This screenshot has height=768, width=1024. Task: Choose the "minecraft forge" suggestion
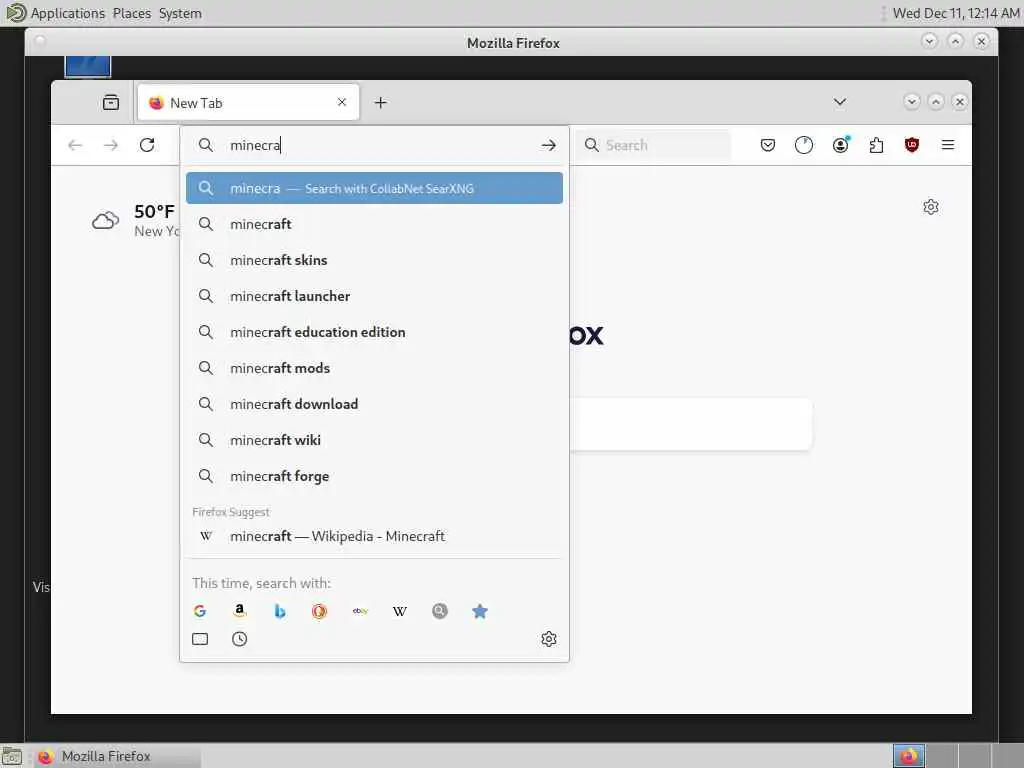tap(374, 476)
